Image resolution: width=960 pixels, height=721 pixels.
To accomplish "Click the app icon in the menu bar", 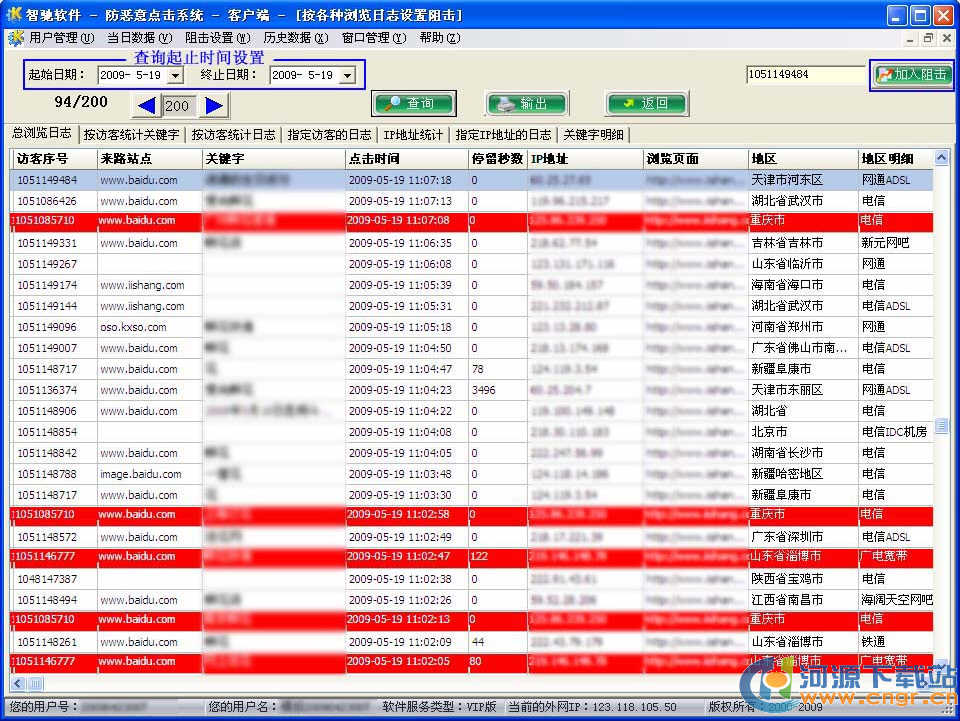I will (15, 38).
